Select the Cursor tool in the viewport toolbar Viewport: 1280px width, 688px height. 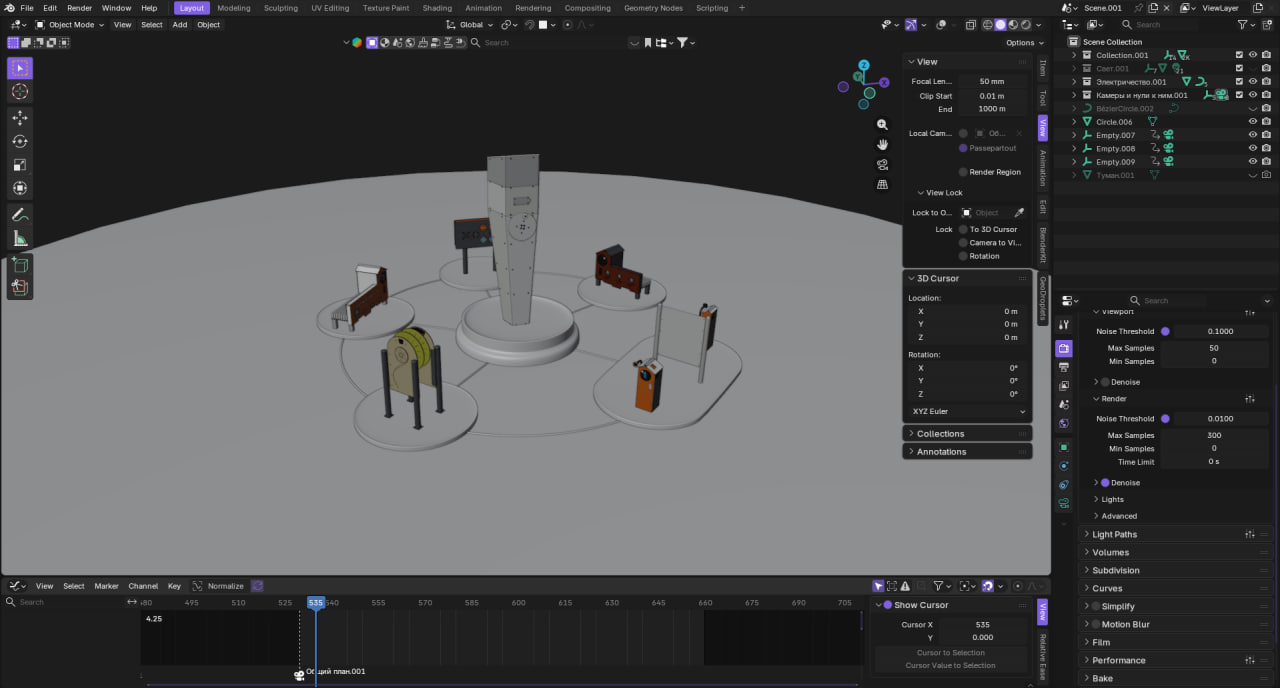(x=20, y=92)
